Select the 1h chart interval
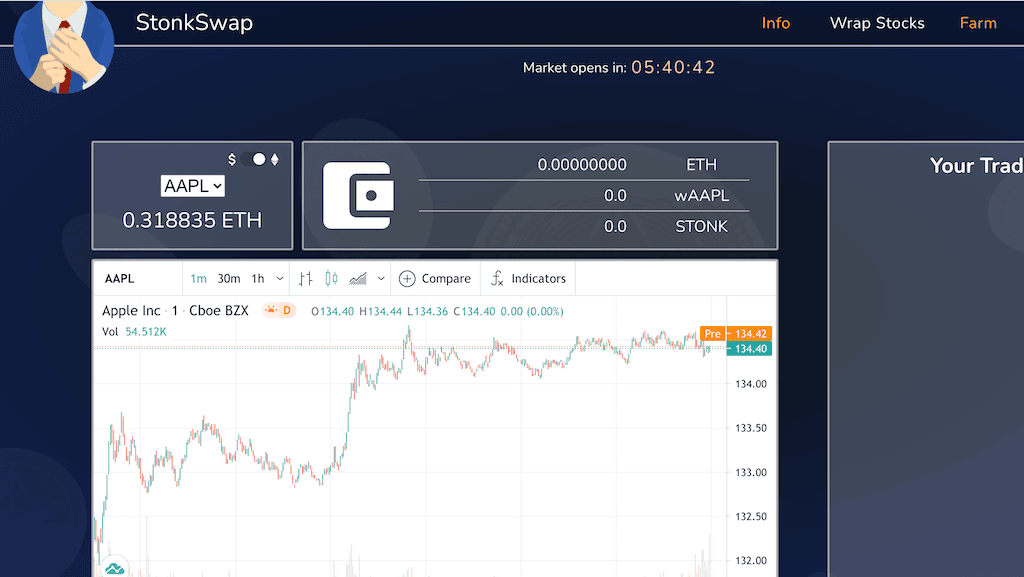The height and width of the screenshot is (577, 1024). click(258, 279)
